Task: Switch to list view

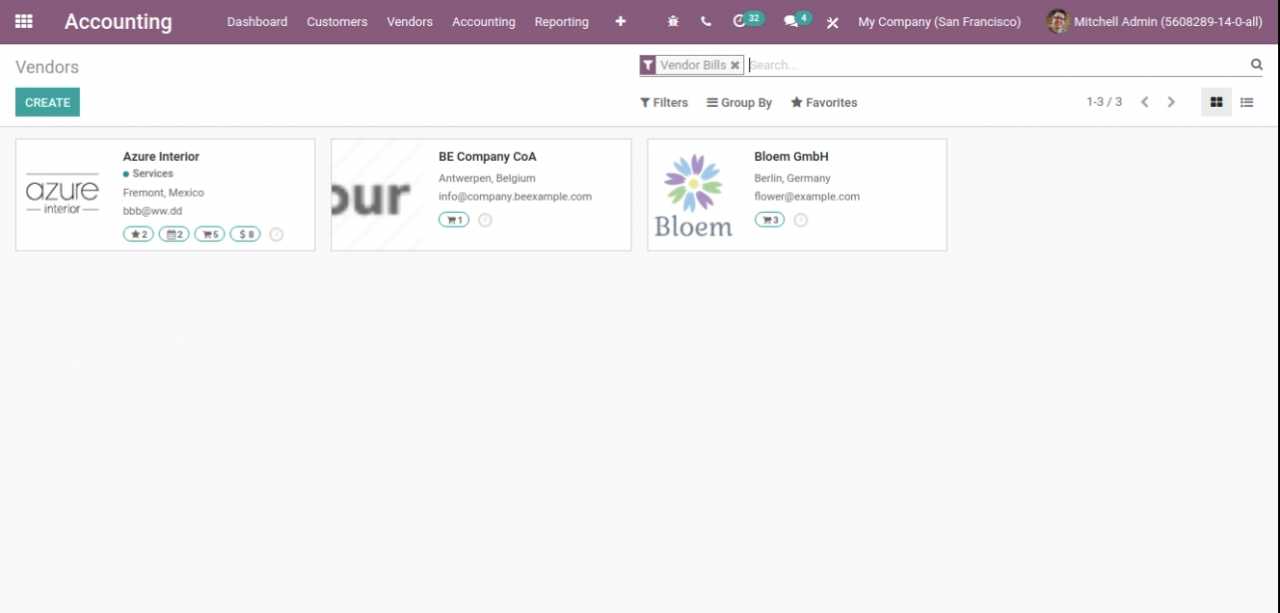Action: 1246,101
